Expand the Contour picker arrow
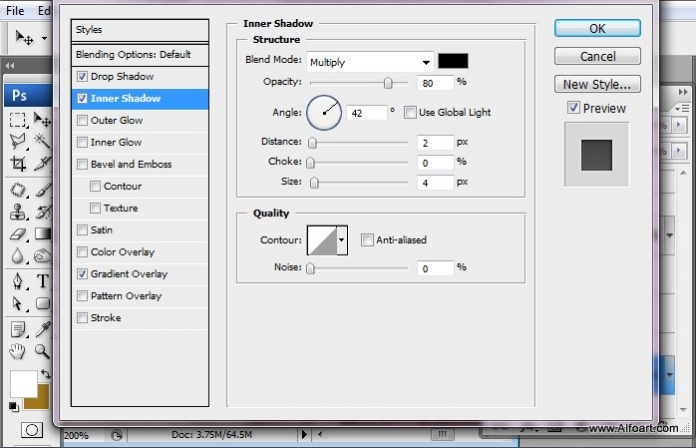The height and width of the screenshot is (448, 696). [x=341, y=240]
